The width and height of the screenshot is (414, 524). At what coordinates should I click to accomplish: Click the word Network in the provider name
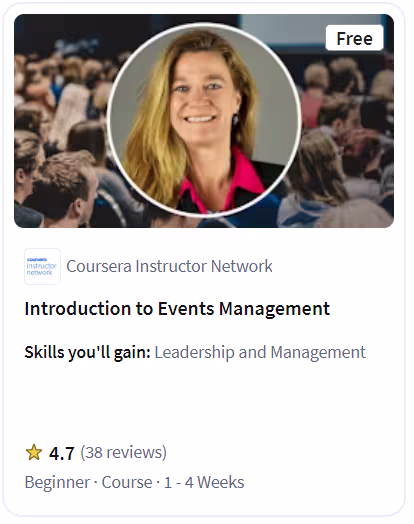(242, 266)
